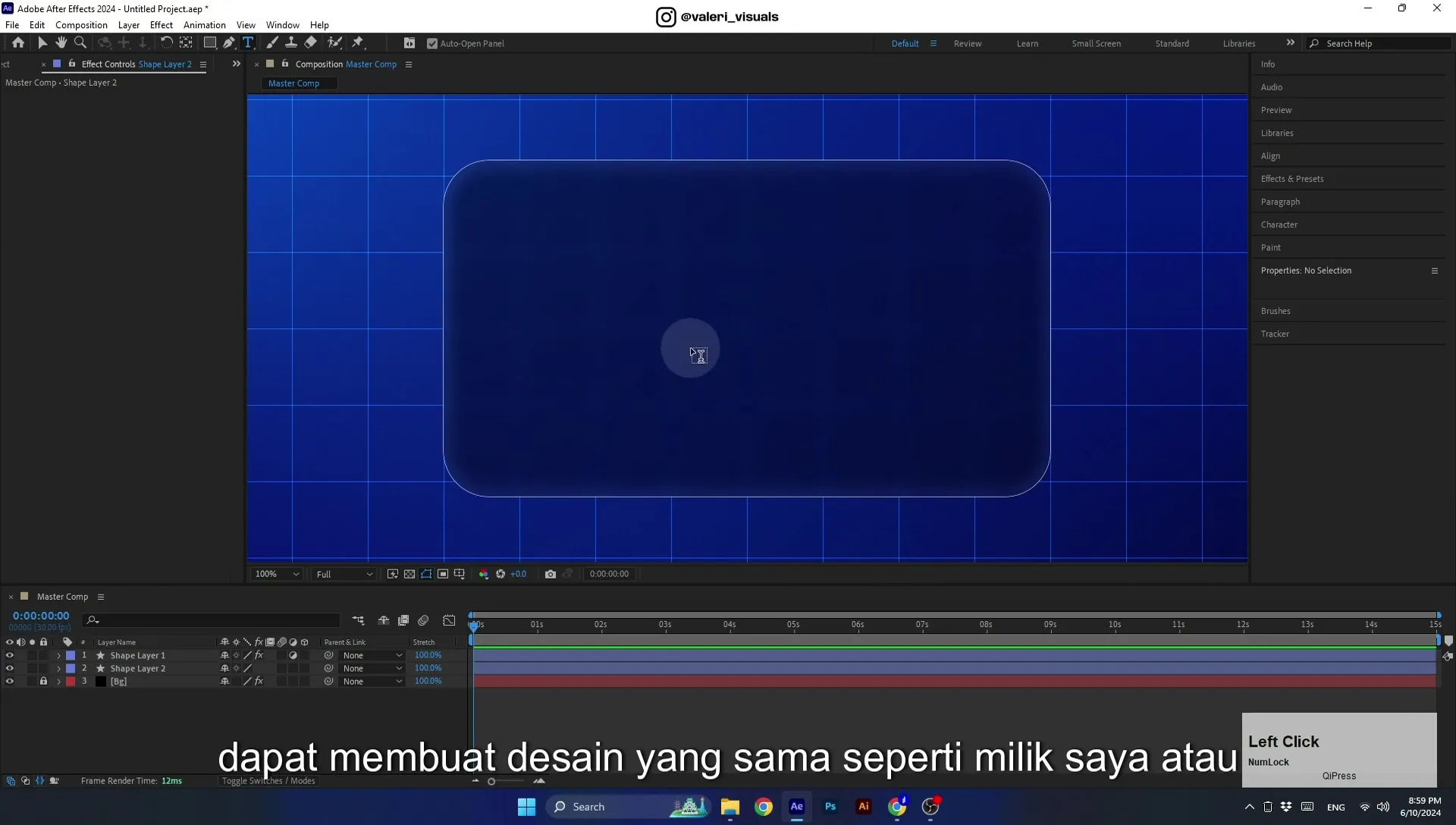Take a snapshot with the camera icon
This screenshot has width=1456, height=825.
pos(551,574)
